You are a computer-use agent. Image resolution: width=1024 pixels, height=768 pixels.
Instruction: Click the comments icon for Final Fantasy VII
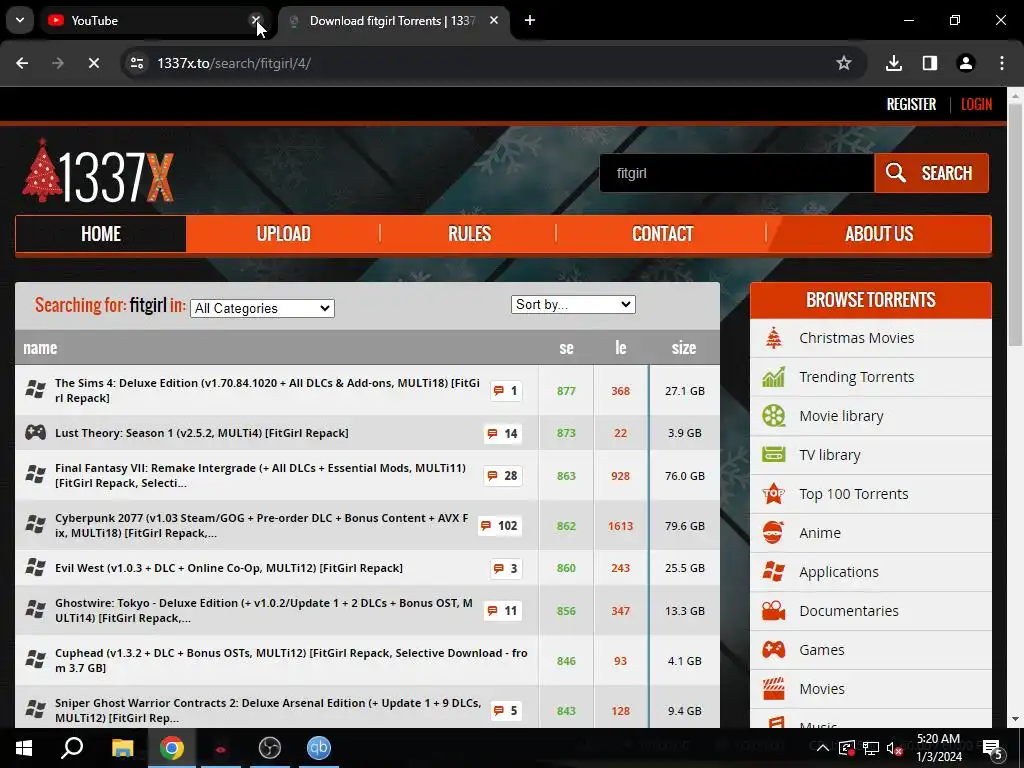click(492, 476)
